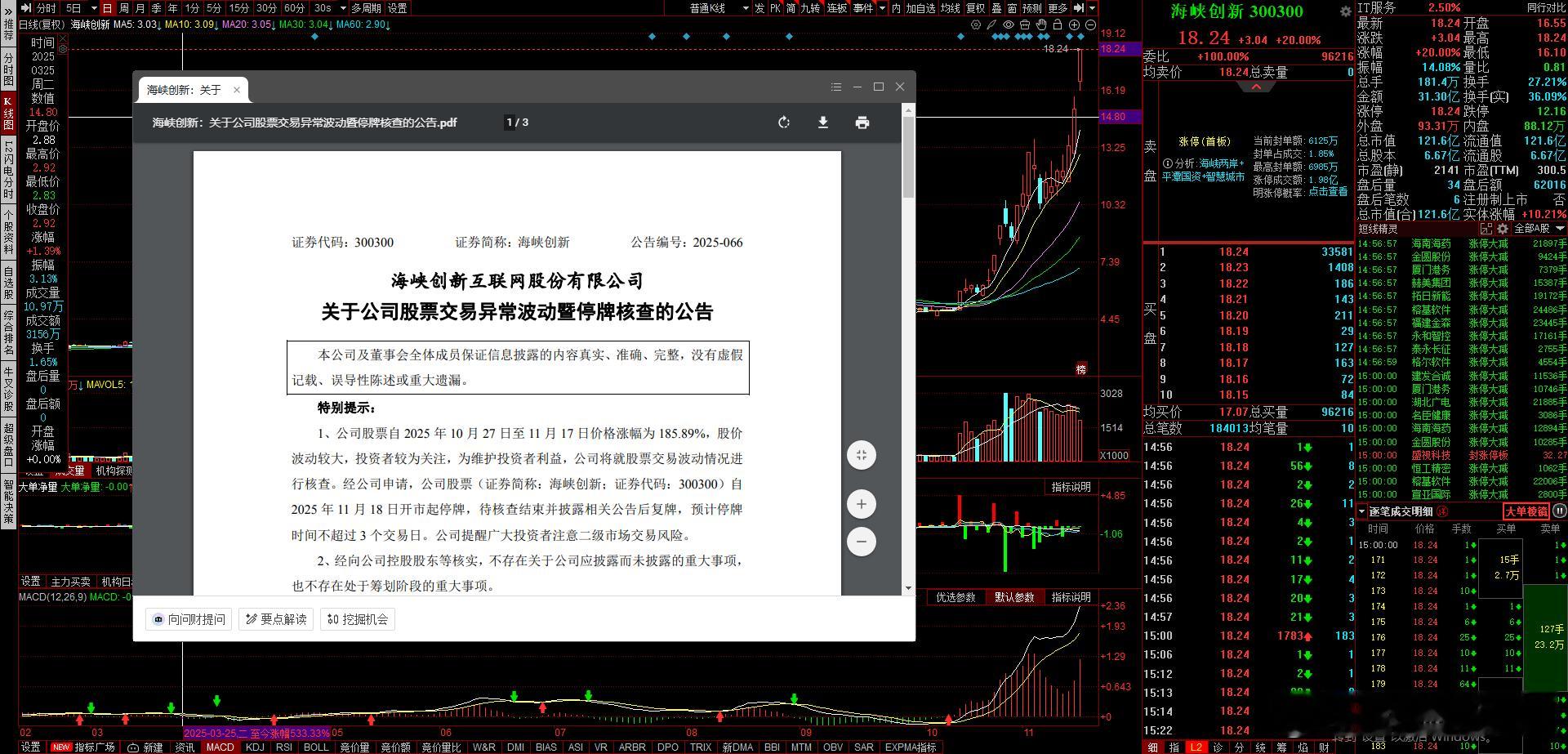Open the 30s period dropdown arrow
The image size is (1568, 754).
tap(341, 8)
